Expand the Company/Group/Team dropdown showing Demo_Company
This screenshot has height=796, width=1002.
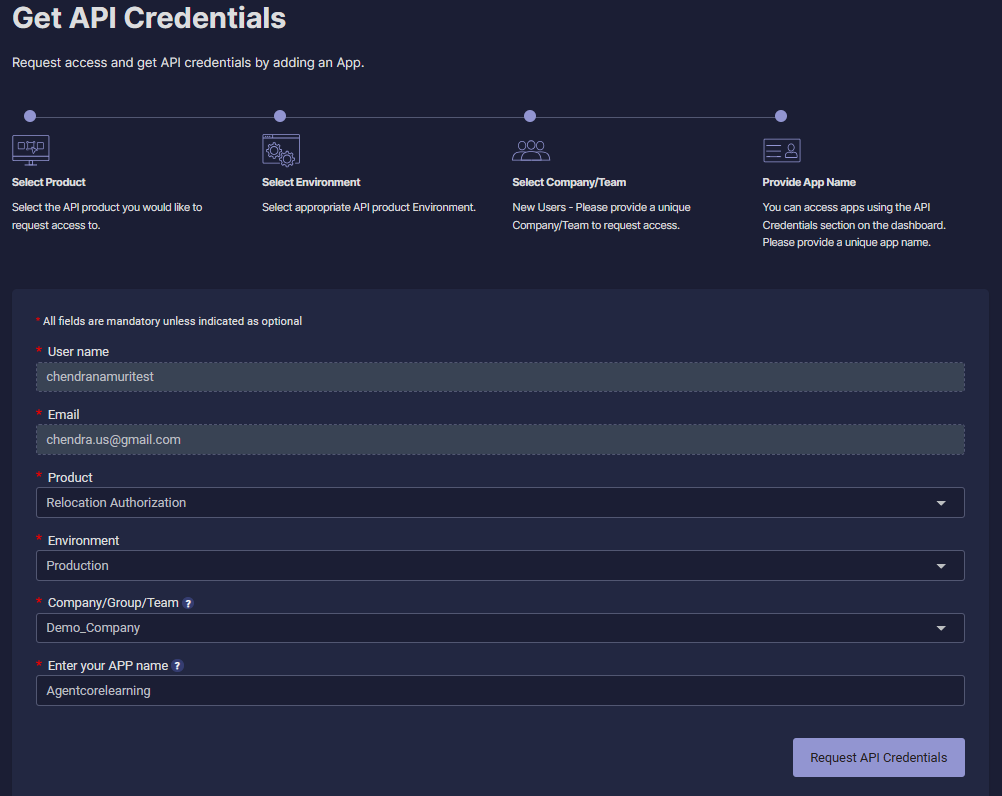coord(500,628)
